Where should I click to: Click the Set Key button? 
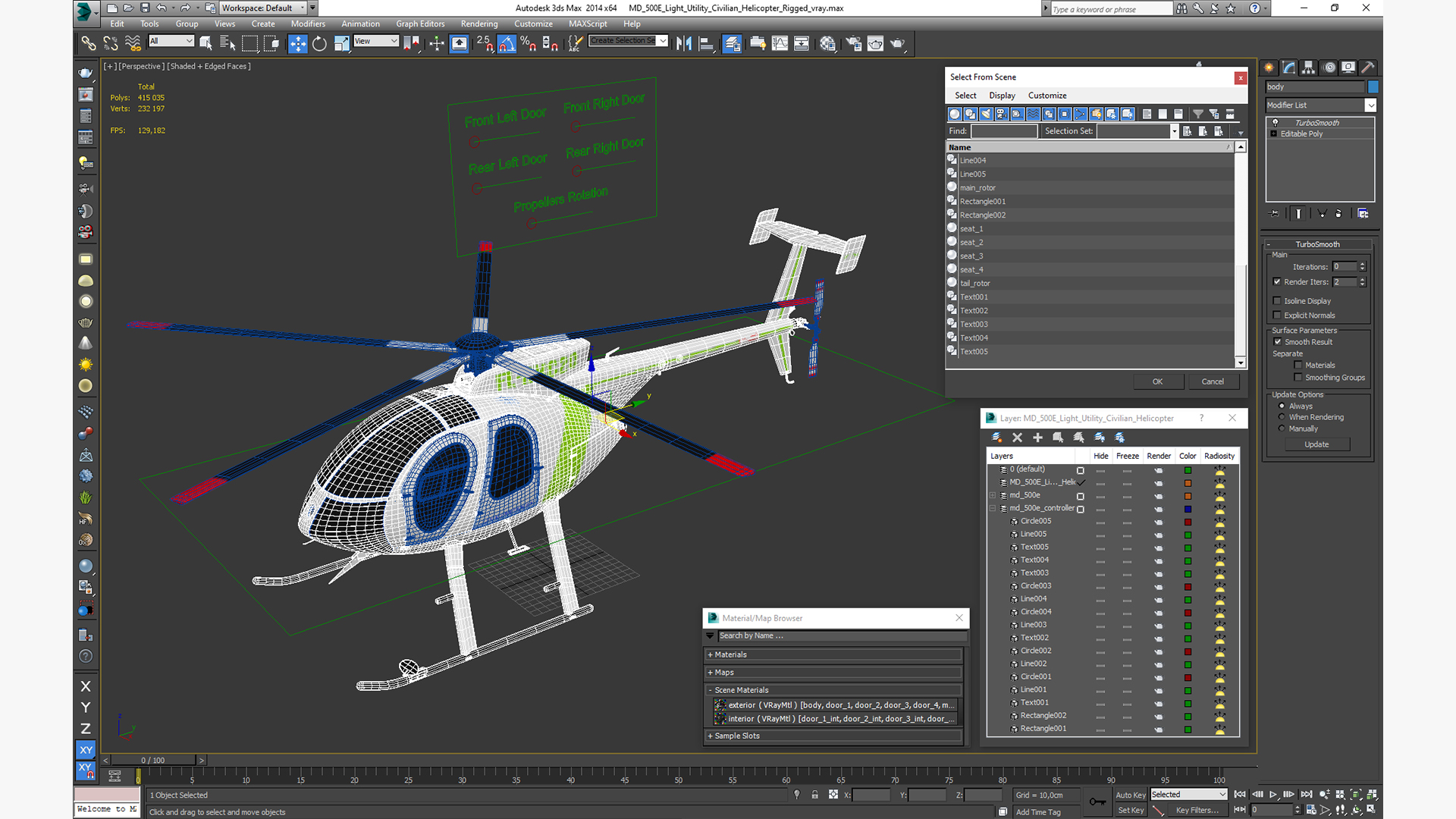[1131, 811]
